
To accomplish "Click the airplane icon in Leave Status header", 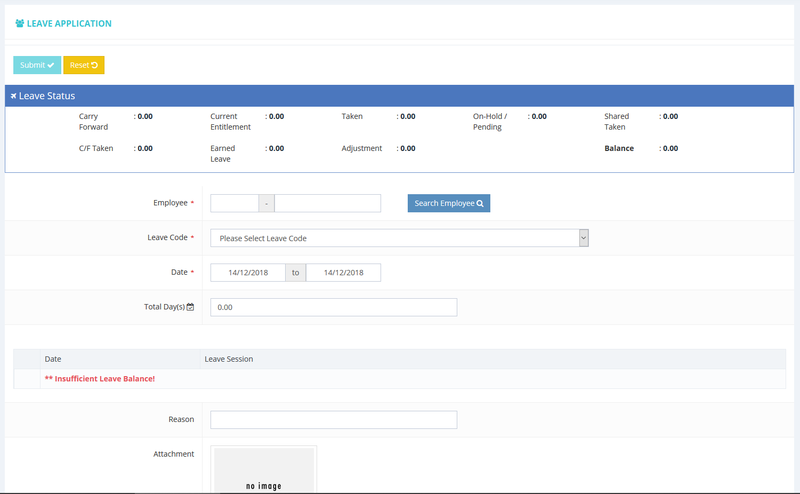I will click(x=13, y=96).
